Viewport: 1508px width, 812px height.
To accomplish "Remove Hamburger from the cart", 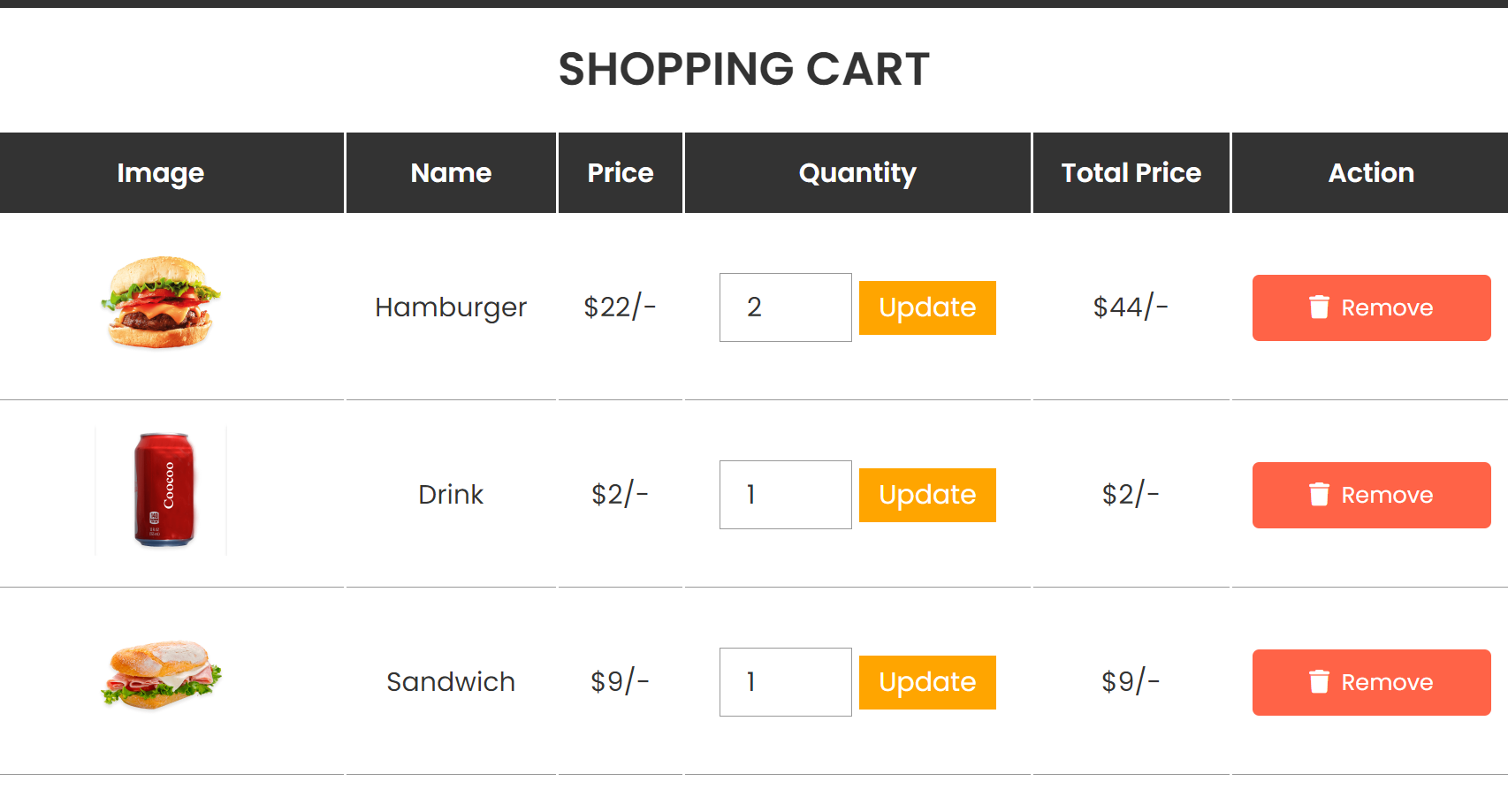I will coord(1371,307).
